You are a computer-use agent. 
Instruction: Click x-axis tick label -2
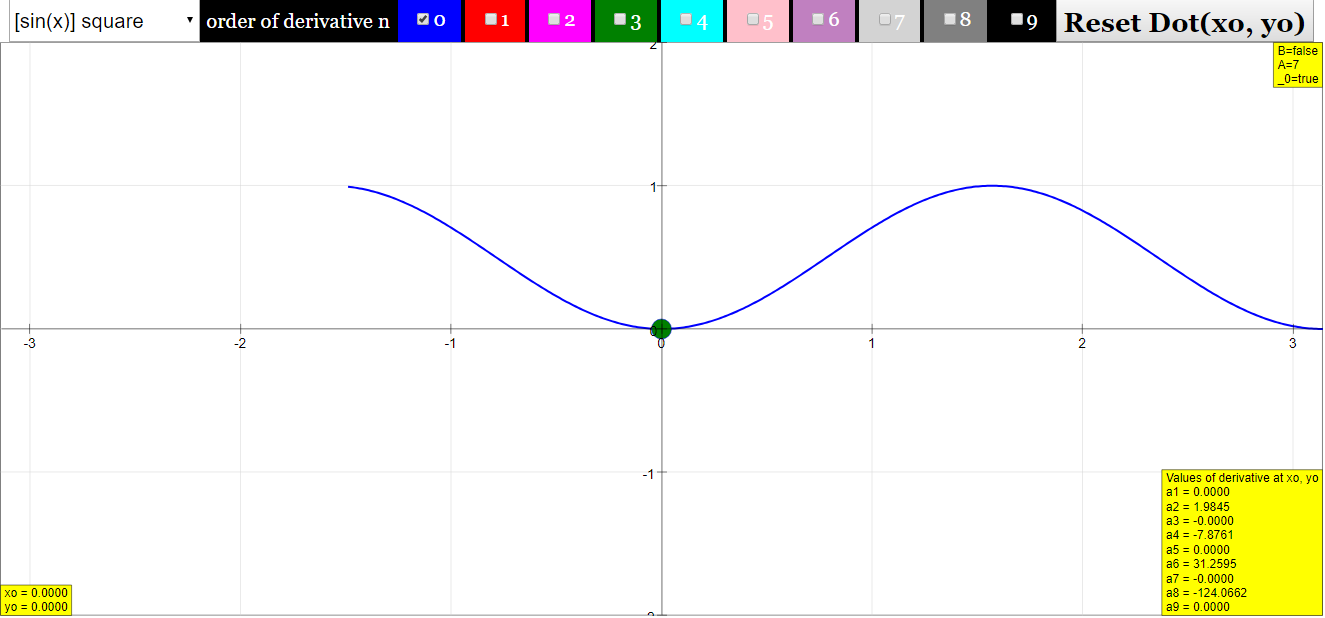(240, 344)
